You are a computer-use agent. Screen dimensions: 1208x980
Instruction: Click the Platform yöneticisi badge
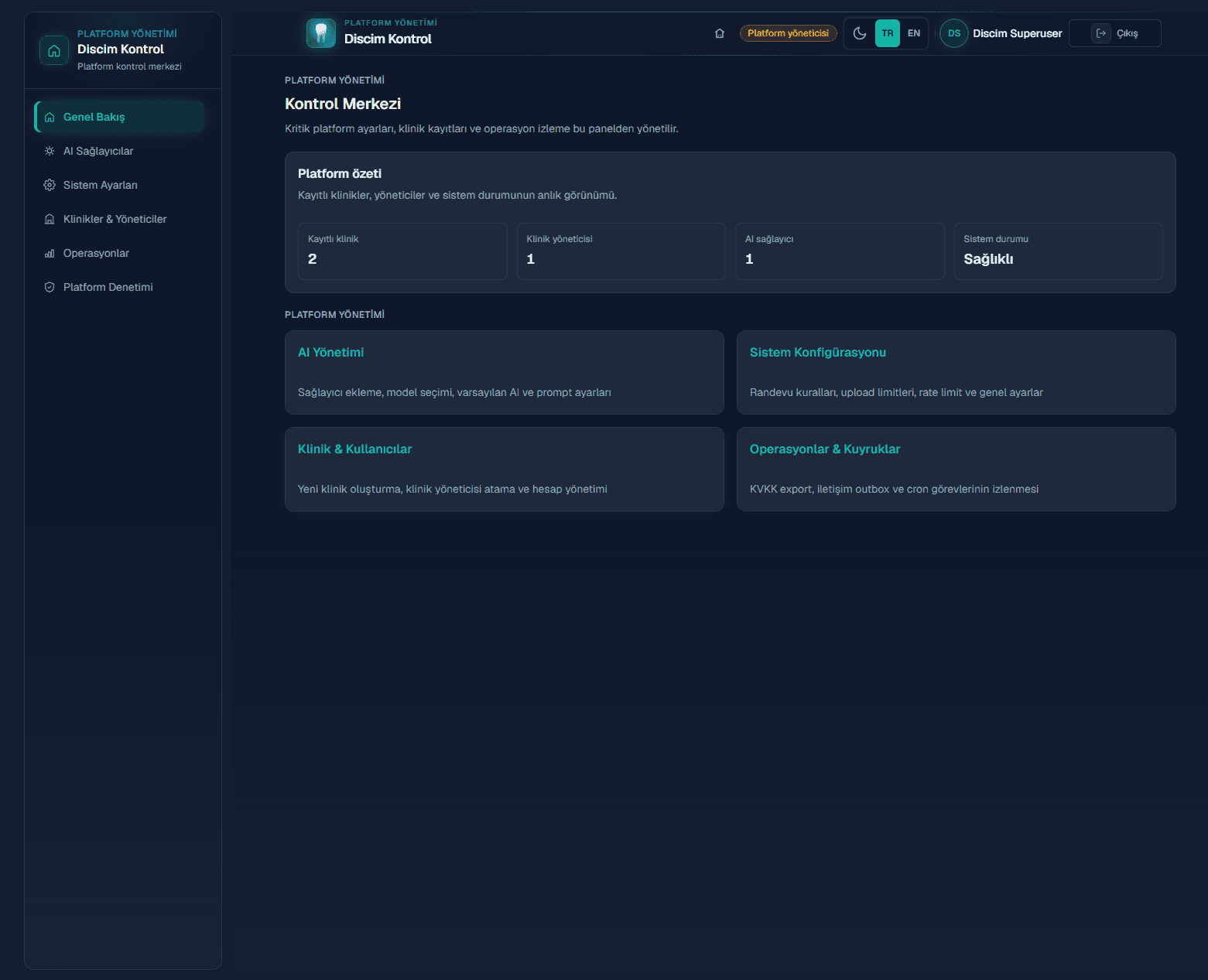click(x=788, y=33)
